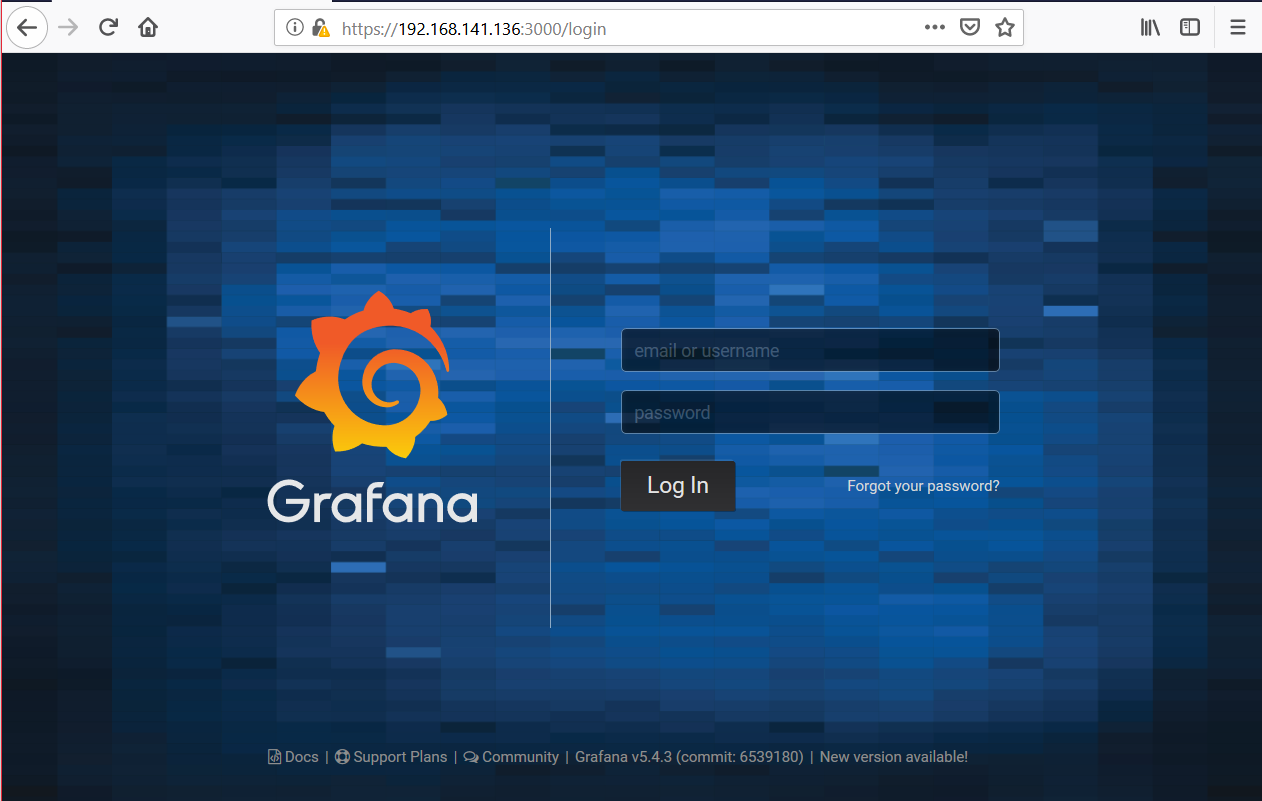
Task: Focus the email or username field
Action: 810,351
